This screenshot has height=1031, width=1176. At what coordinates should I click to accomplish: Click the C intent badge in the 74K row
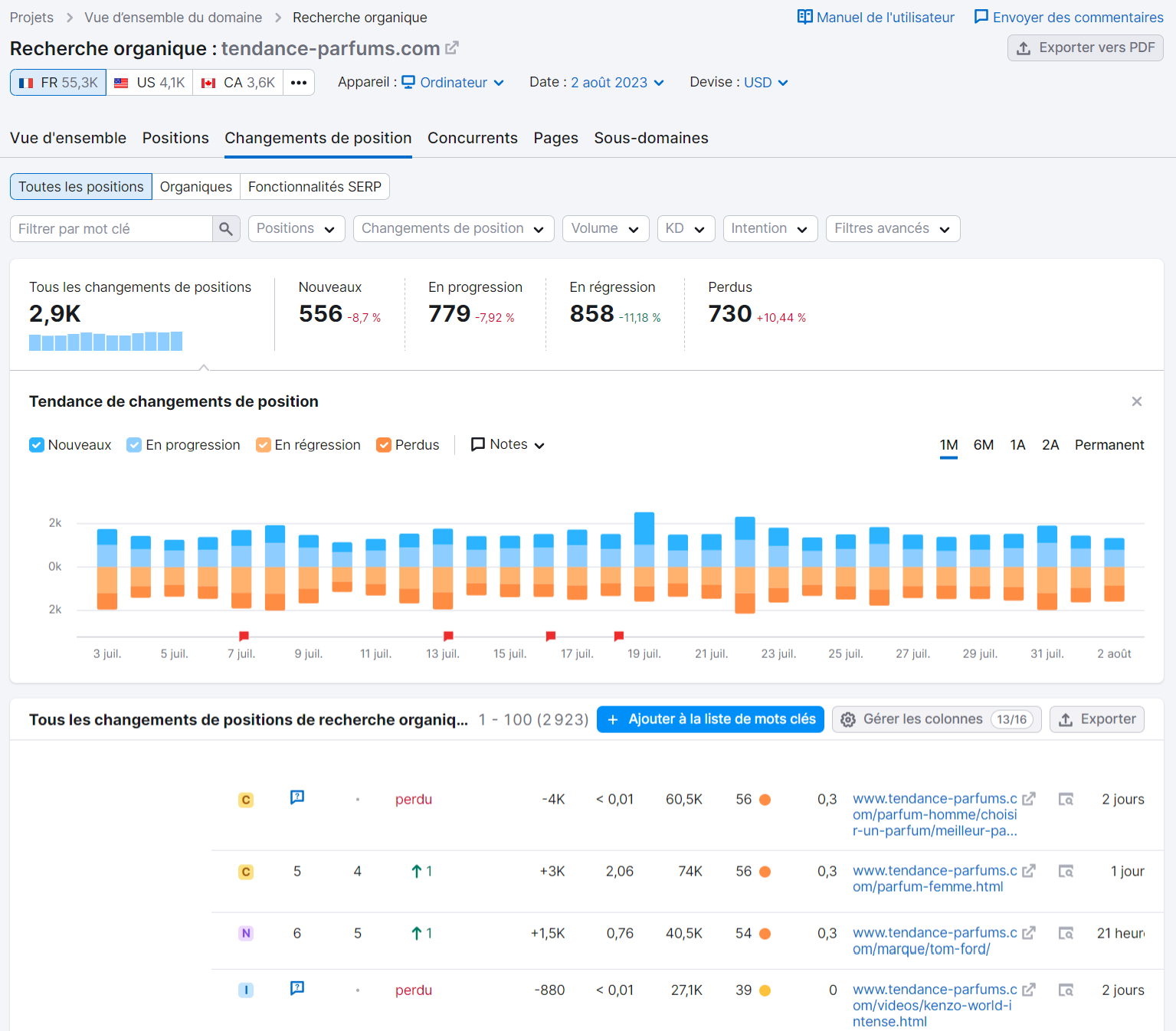[x=246, y=872]
